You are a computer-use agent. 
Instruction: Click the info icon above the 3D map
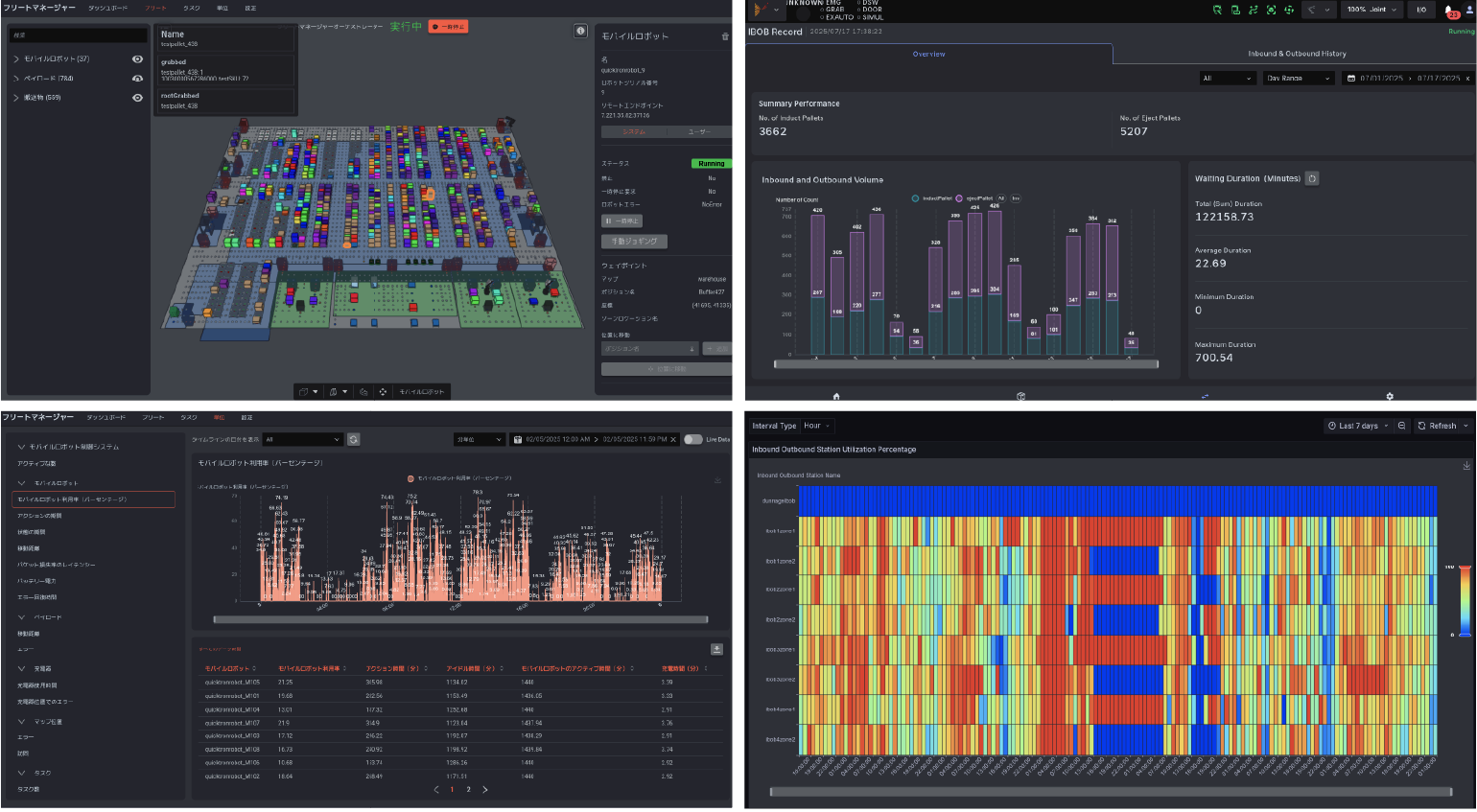580,31
